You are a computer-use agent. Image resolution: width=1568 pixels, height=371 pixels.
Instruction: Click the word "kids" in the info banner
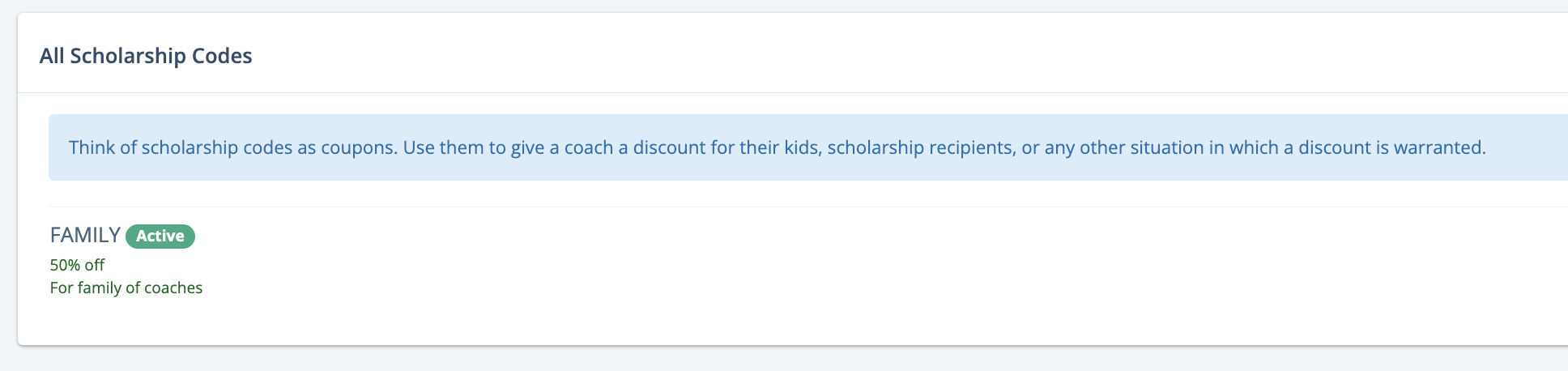point(800,148)
